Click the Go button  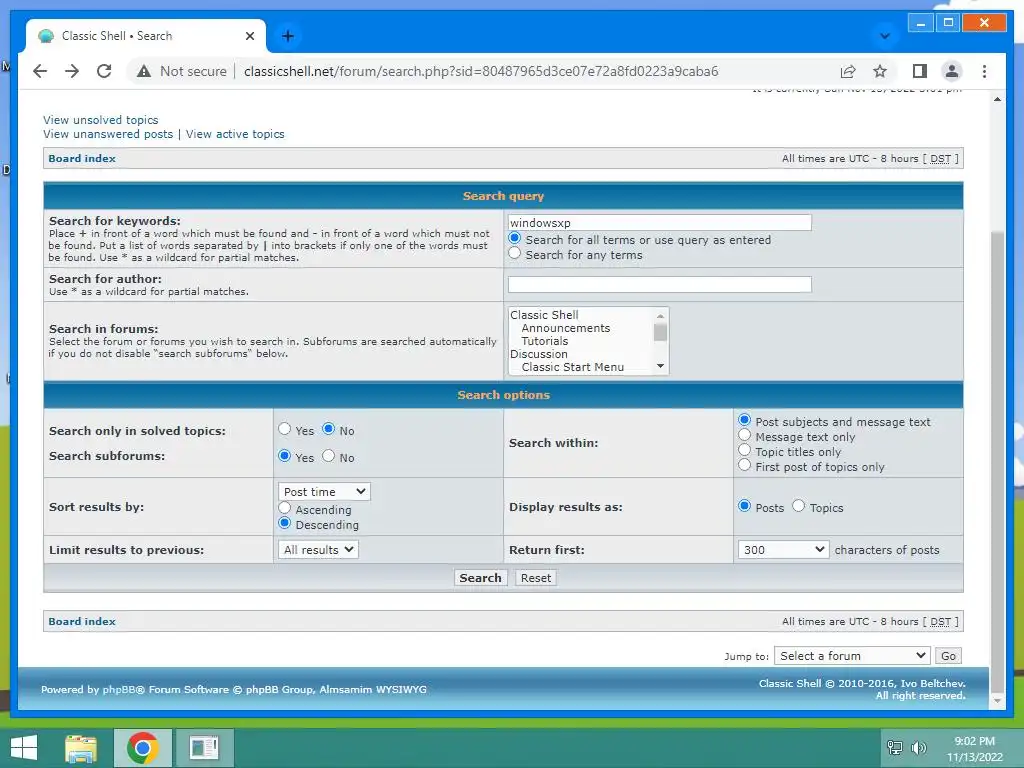coord(948,656)
